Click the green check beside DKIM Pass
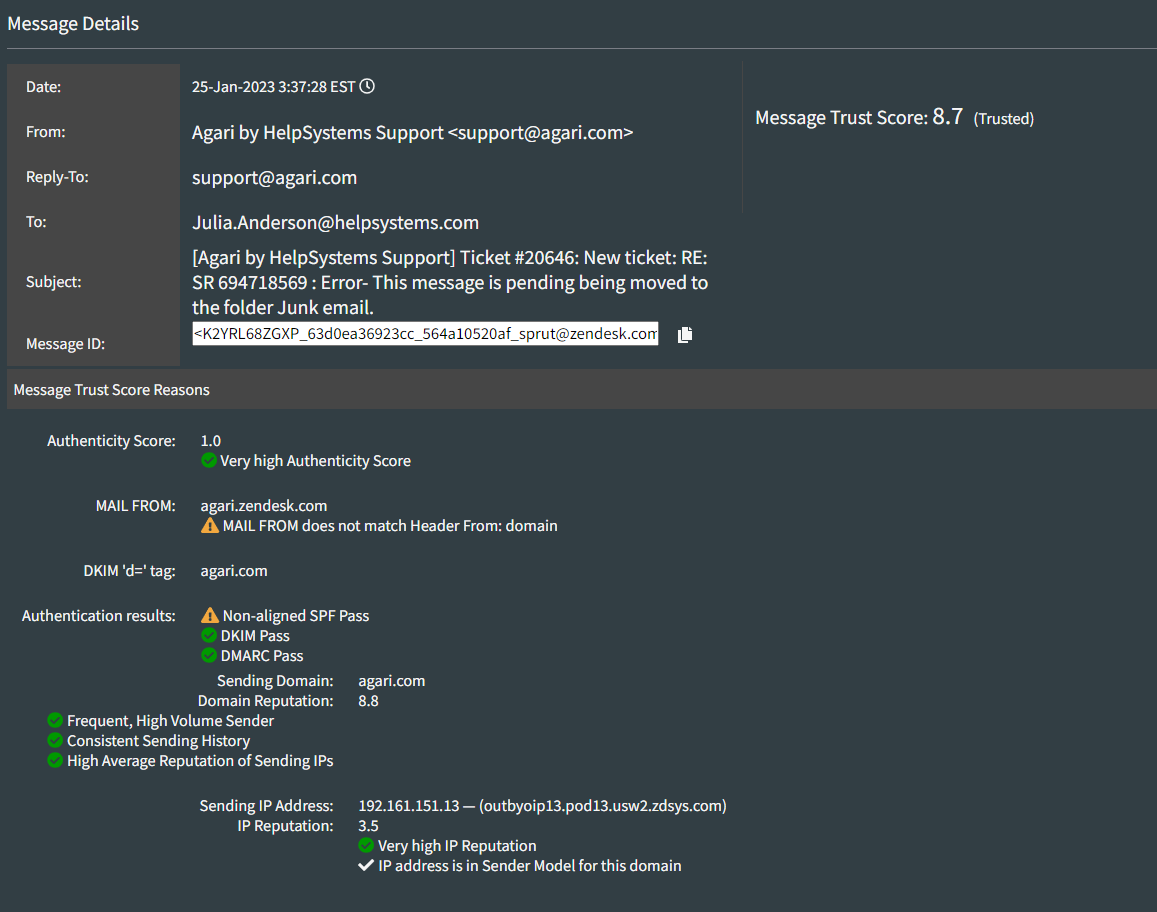Screen dimensions: 1157x912 click(209, 635)
